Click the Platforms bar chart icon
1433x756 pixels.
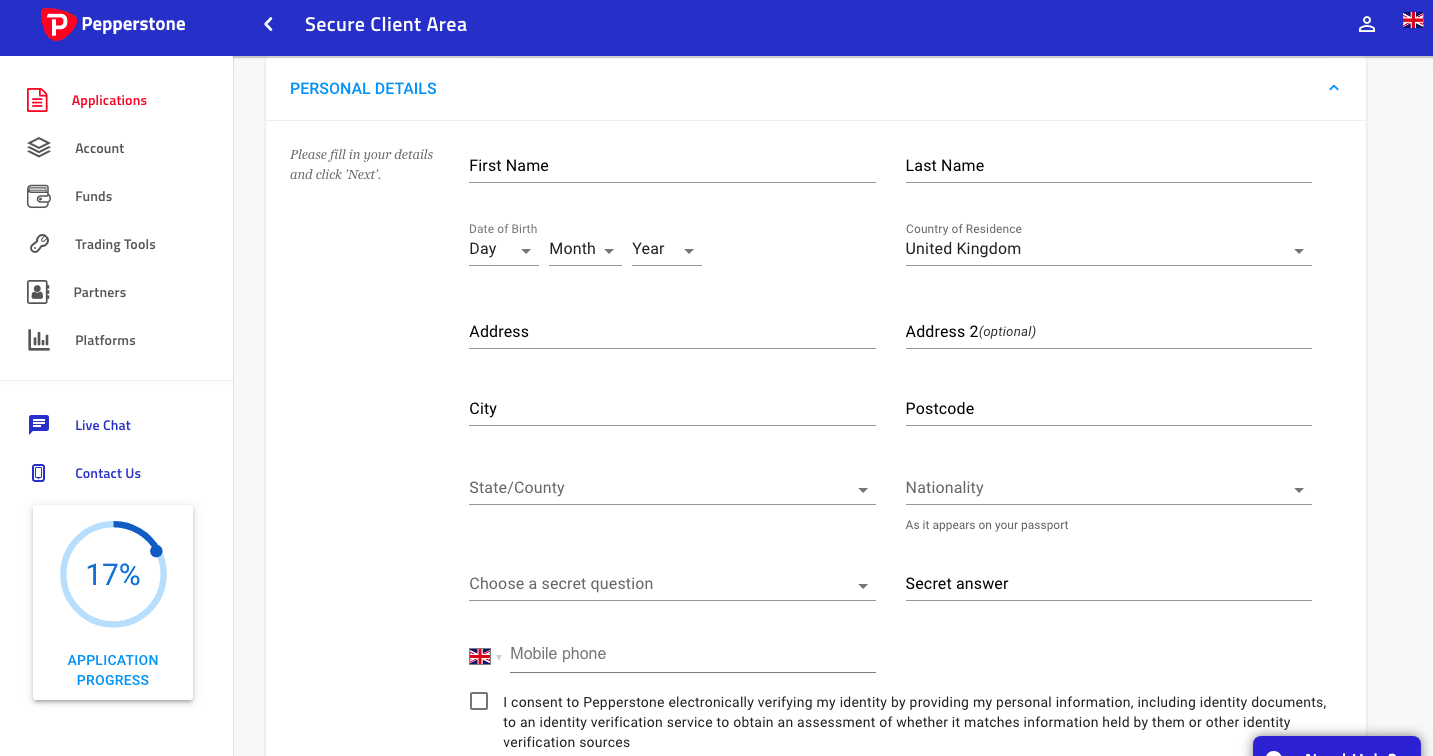click(x=38, y=340)
